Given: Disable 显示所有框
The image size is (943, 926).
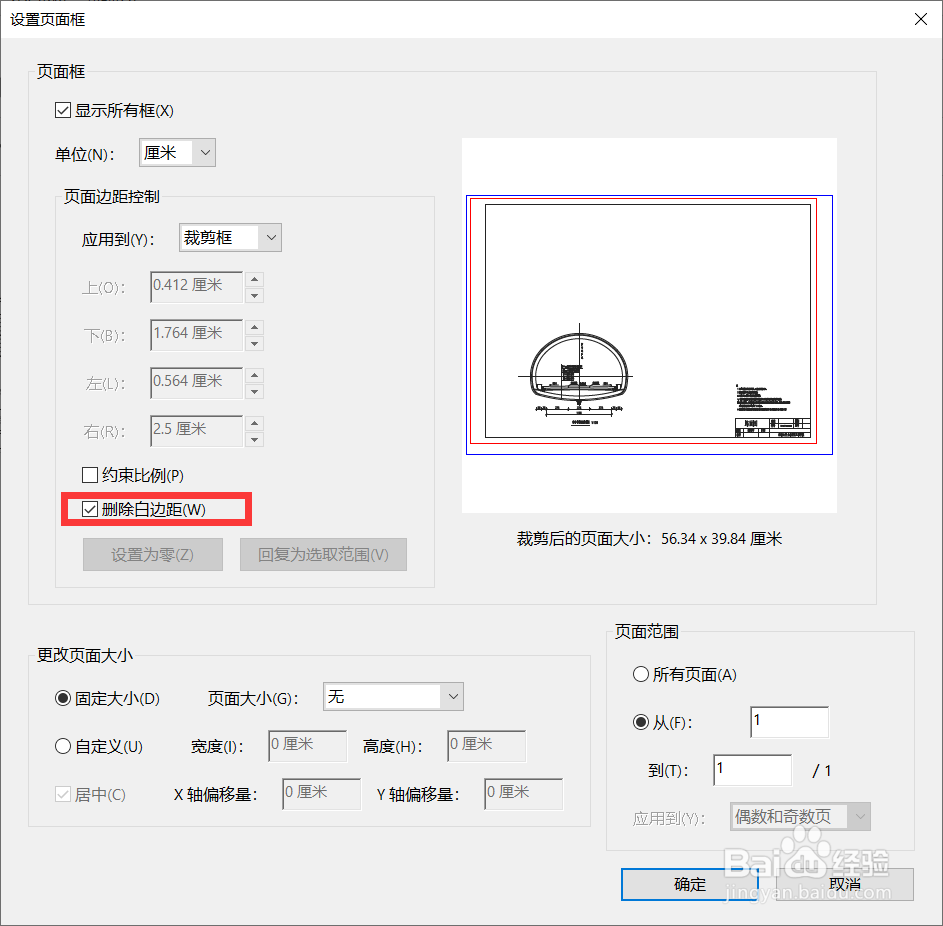Looking at the screenshot, I should 63,110.
